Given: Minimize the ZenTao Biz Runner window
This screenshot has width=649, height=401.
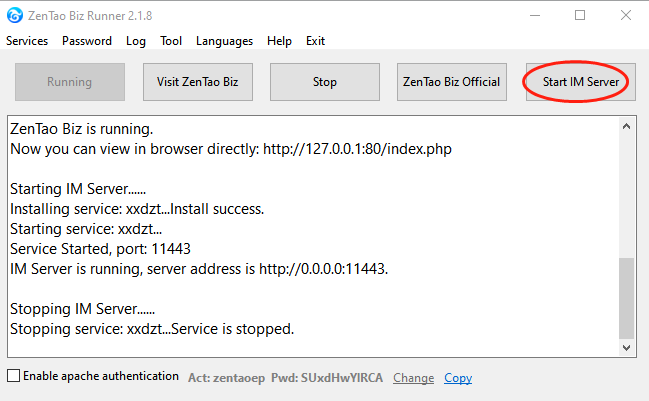Looking at the screenshot, I should [534, 15].
